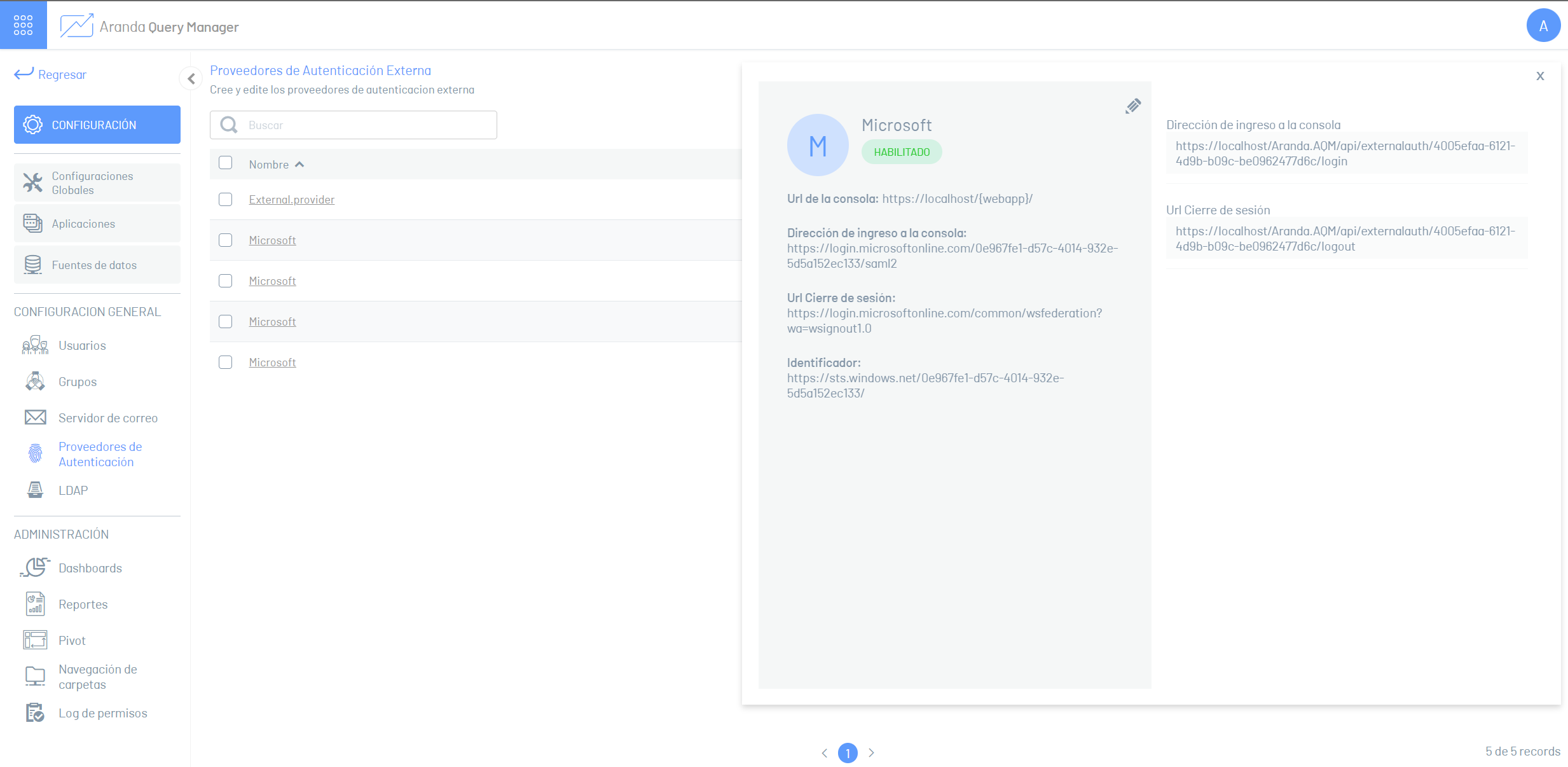Viewport: 1568px width, 767px height.
Task: Open Dashboards section
Action: 90,568
